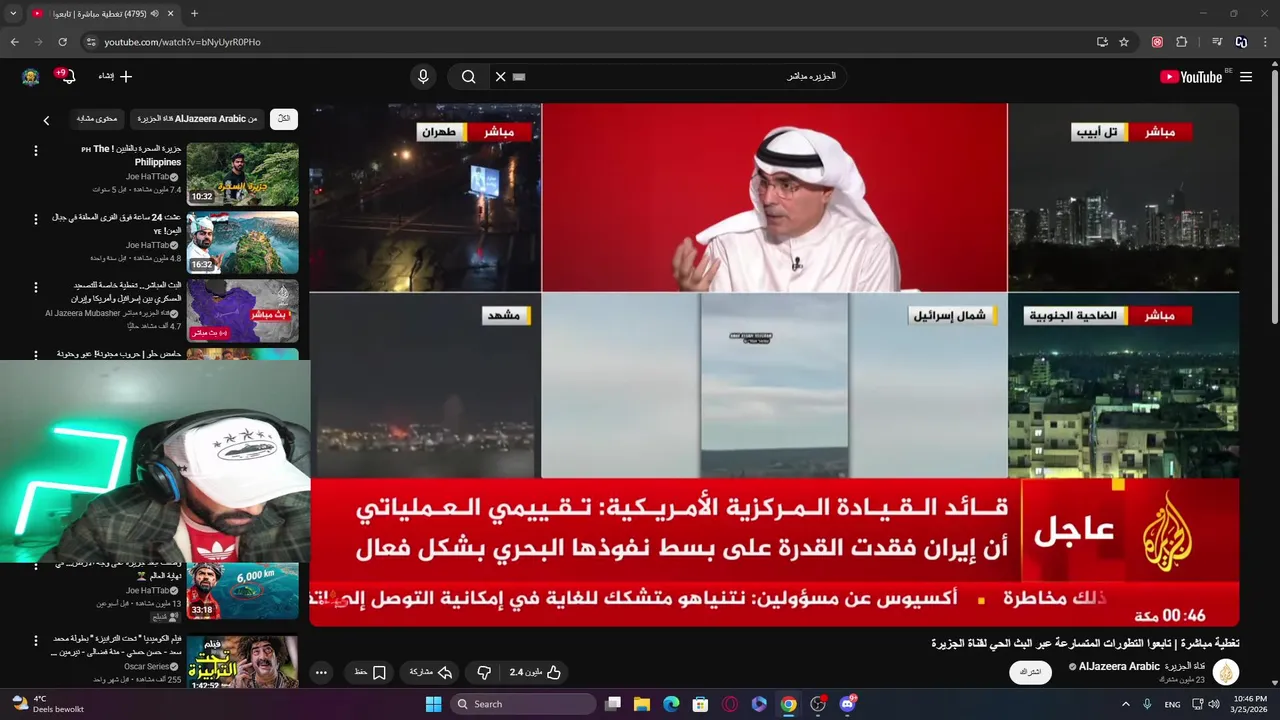1280x720 pixels.
Task: Open the Yemen mountains 16:32 video thumbnail
Action: pyautogui.click(x=243, y=242)
